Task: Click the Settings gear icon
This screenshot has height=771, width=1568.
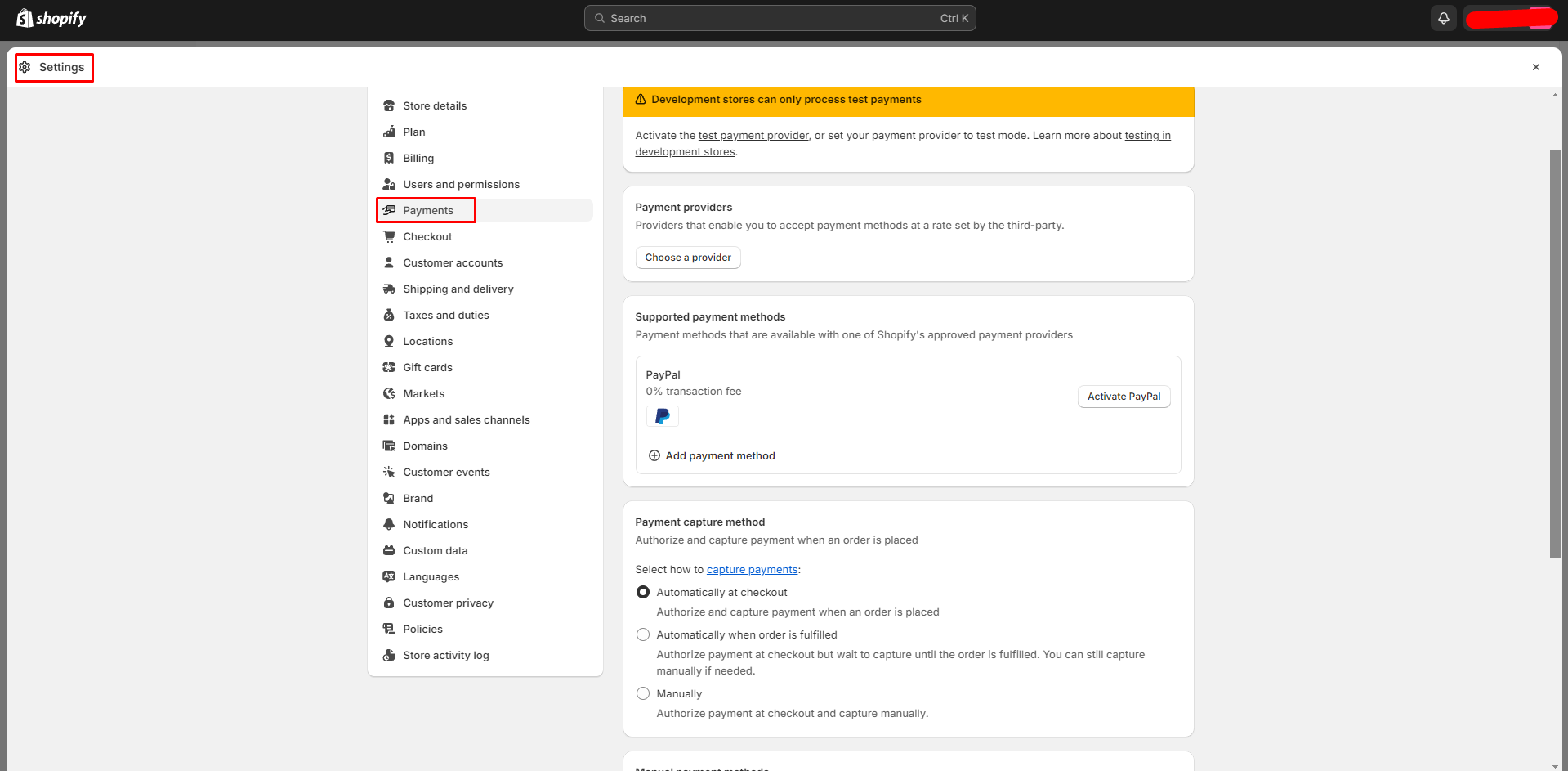Action: 25,67
